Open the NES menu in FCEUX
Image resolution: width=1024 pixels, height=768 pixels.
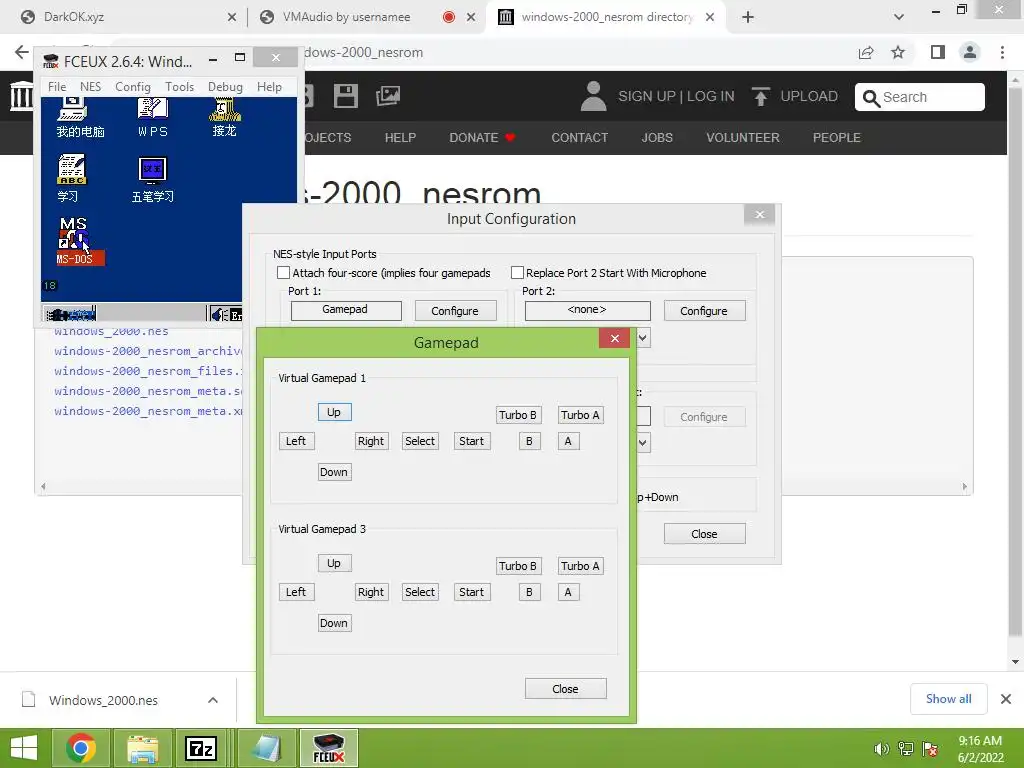point(90,87)
